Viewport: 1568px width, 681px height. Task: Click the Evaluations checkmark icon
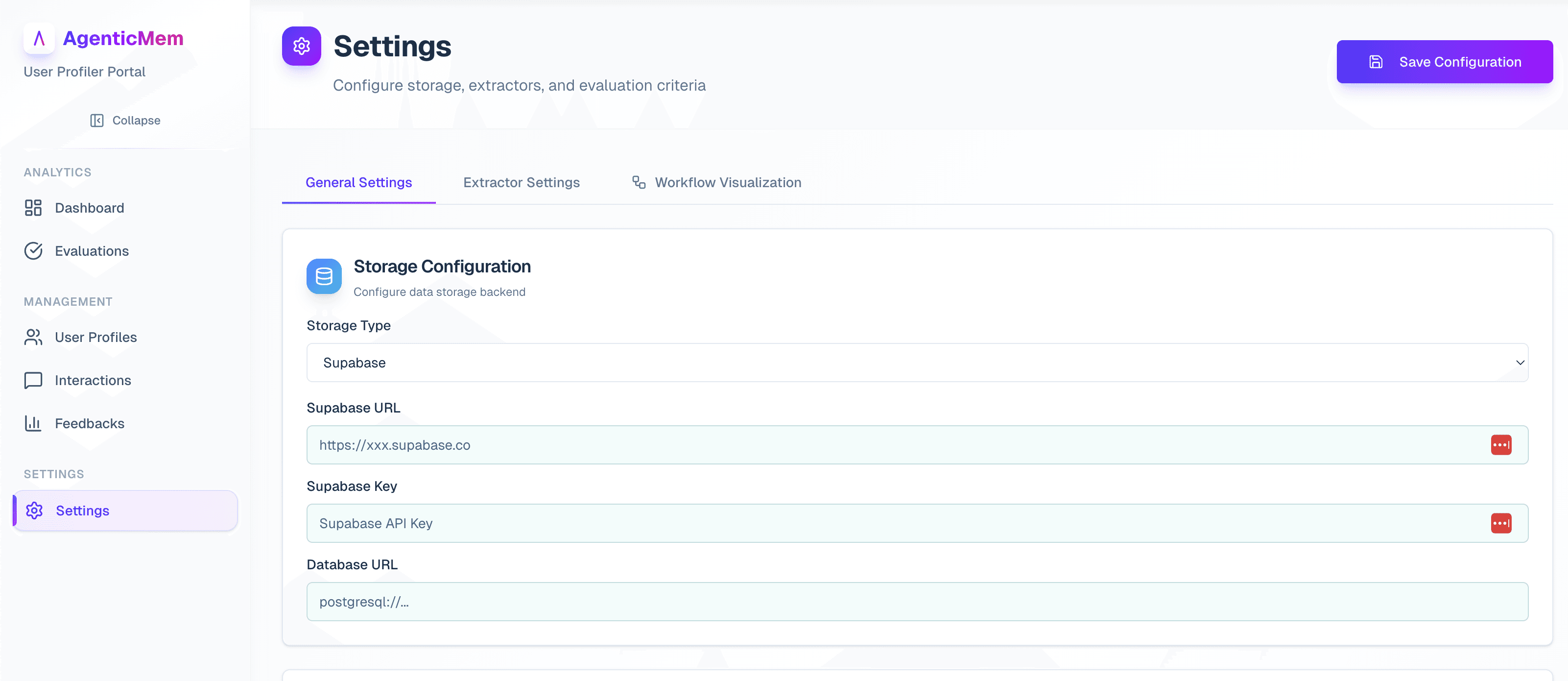(33, 251)
